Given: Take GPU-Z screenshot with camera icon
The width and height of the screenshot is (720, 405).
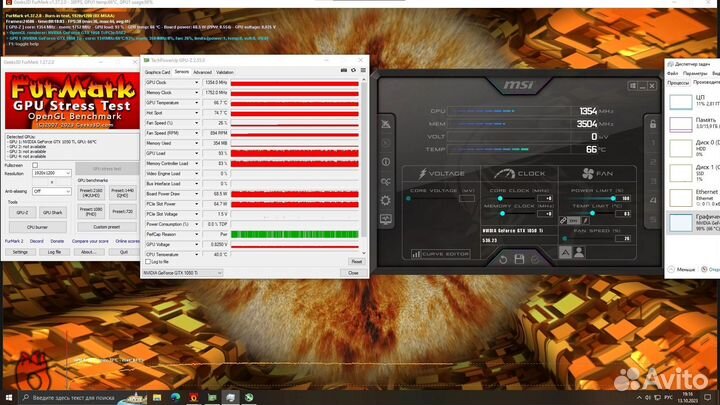Looking at the screenshot, I should pyautogui.click(x=343, y=70).
